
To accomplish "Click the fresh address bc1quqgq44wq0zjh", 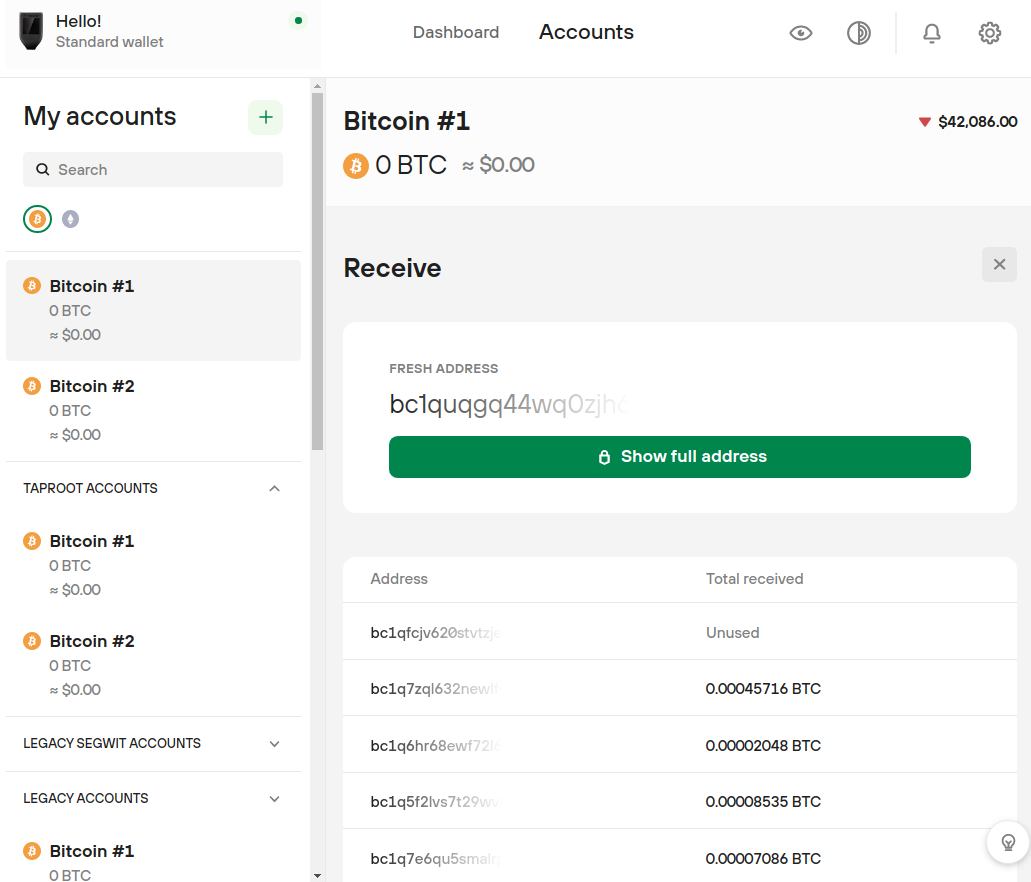I will [x=509, y=404].
